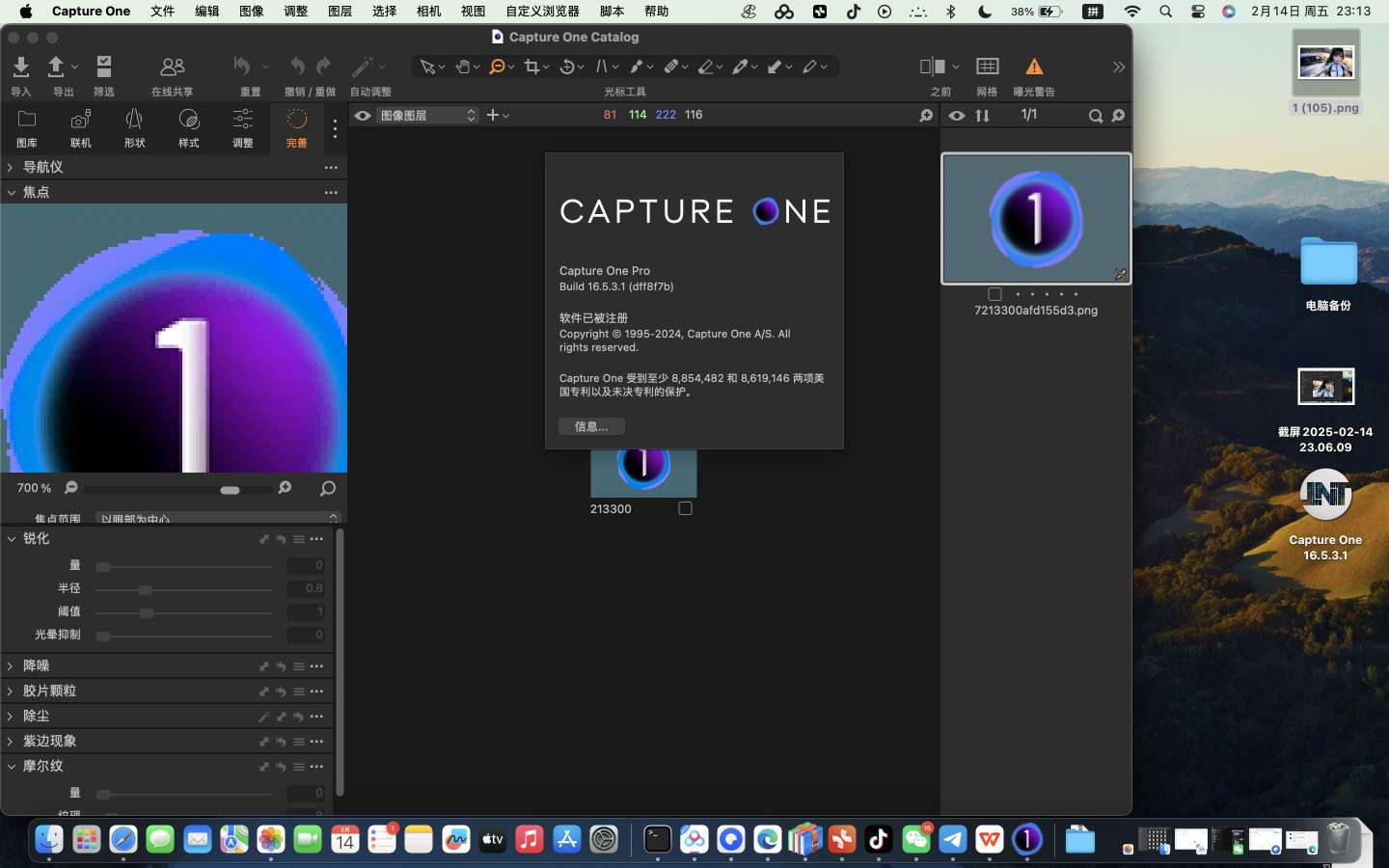This screenshot has width=1389, height=868.
Task: Check the box beside 213300 in viewer
Action: coord(685,508)
